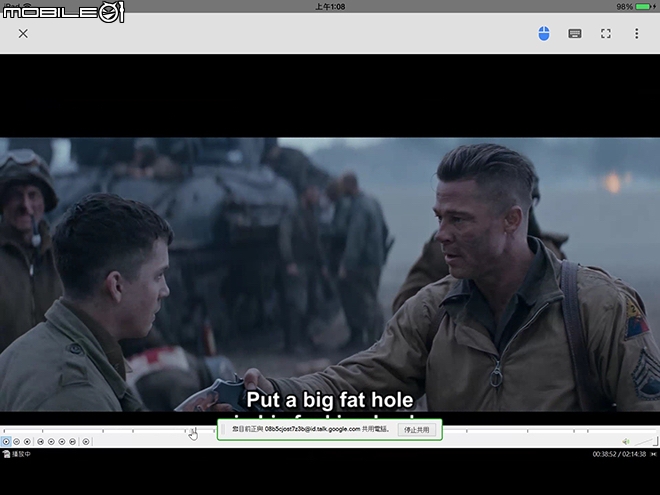Viewport: 660px width, 495px height.
Task: Click the 播放中 playing status text
Action: [x=21, y=454]
